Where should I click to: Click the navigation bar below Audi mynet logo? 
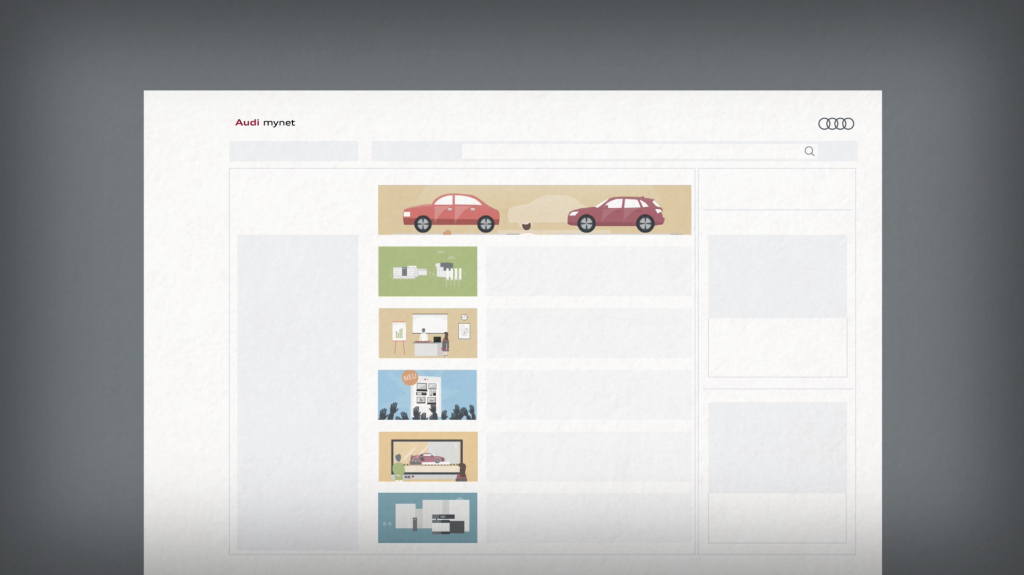pyautogui.click(x=294, y=152)
